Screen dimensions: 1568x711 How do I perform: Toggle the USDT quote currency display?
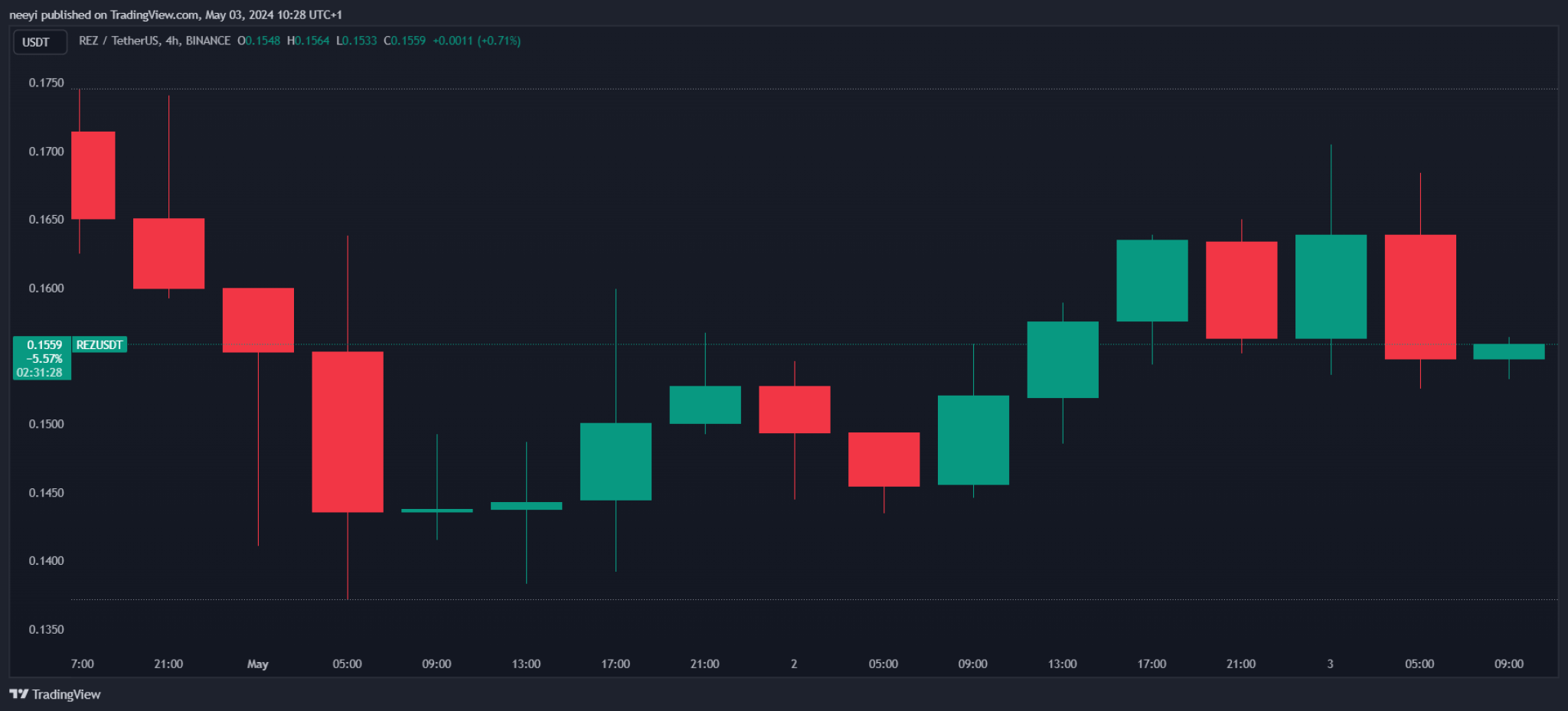coord(40,42)
